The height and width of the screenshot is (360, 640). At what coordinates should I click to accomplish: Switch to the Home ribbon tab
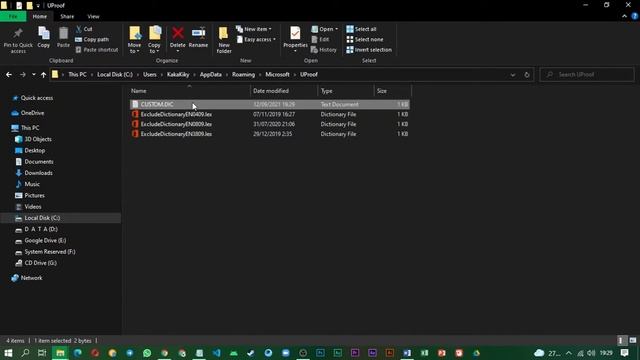(x=40, y=16)
